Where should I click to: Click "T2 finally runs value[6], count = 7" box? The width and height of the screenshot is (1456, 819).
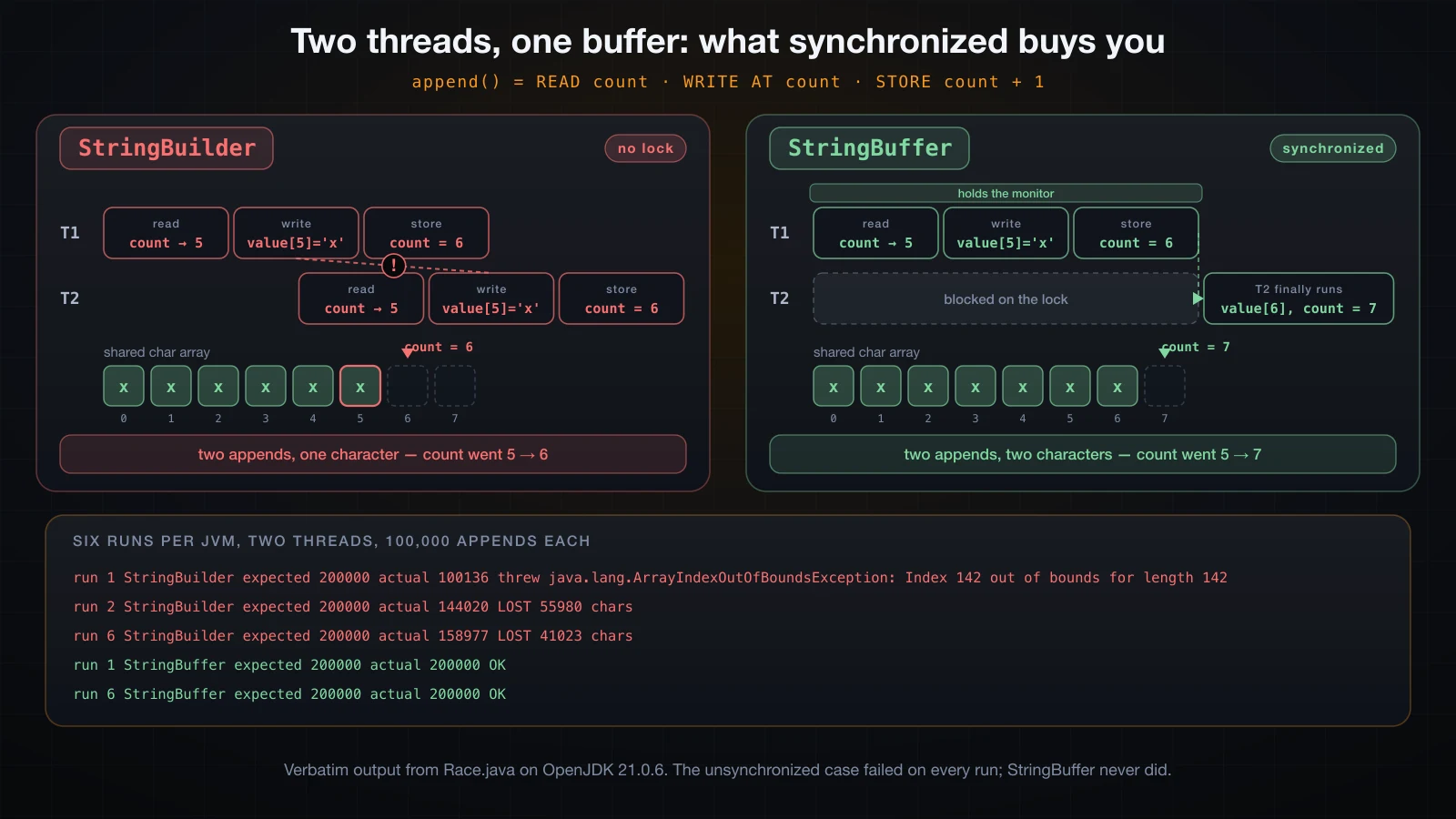1299,298
